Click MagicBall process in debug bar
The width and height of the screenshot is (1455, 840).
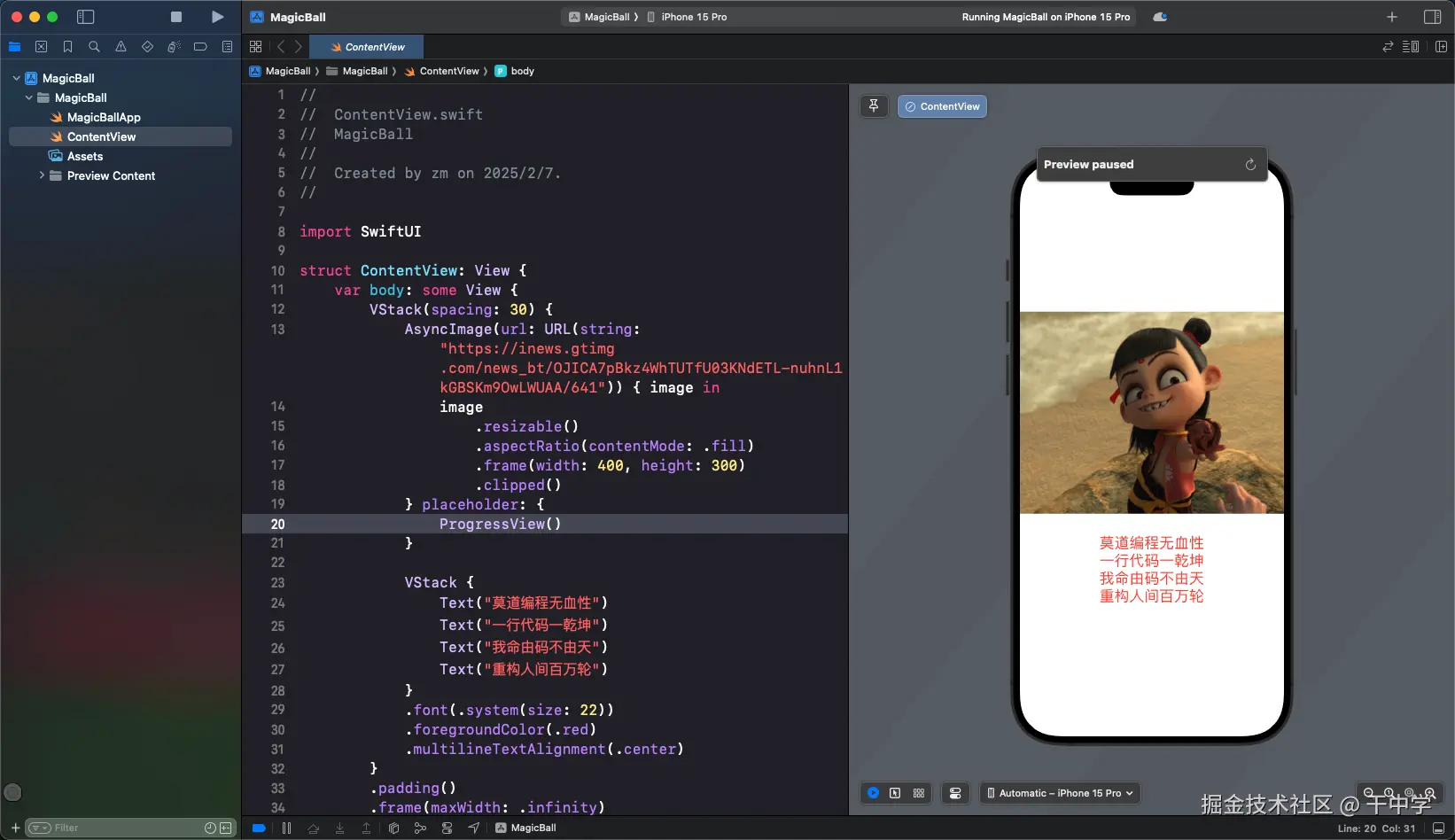(x=525, y=828)
